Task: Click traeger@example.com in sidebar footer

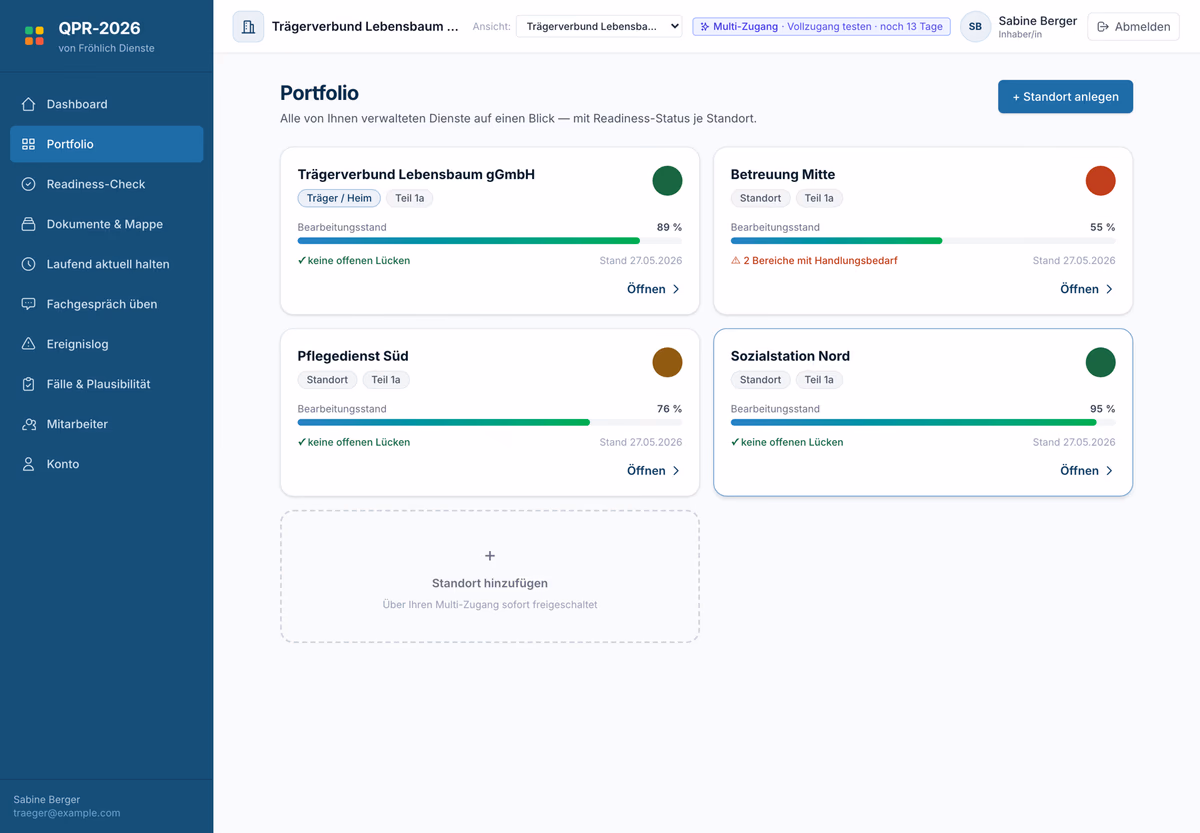Action: coord(67,813)
